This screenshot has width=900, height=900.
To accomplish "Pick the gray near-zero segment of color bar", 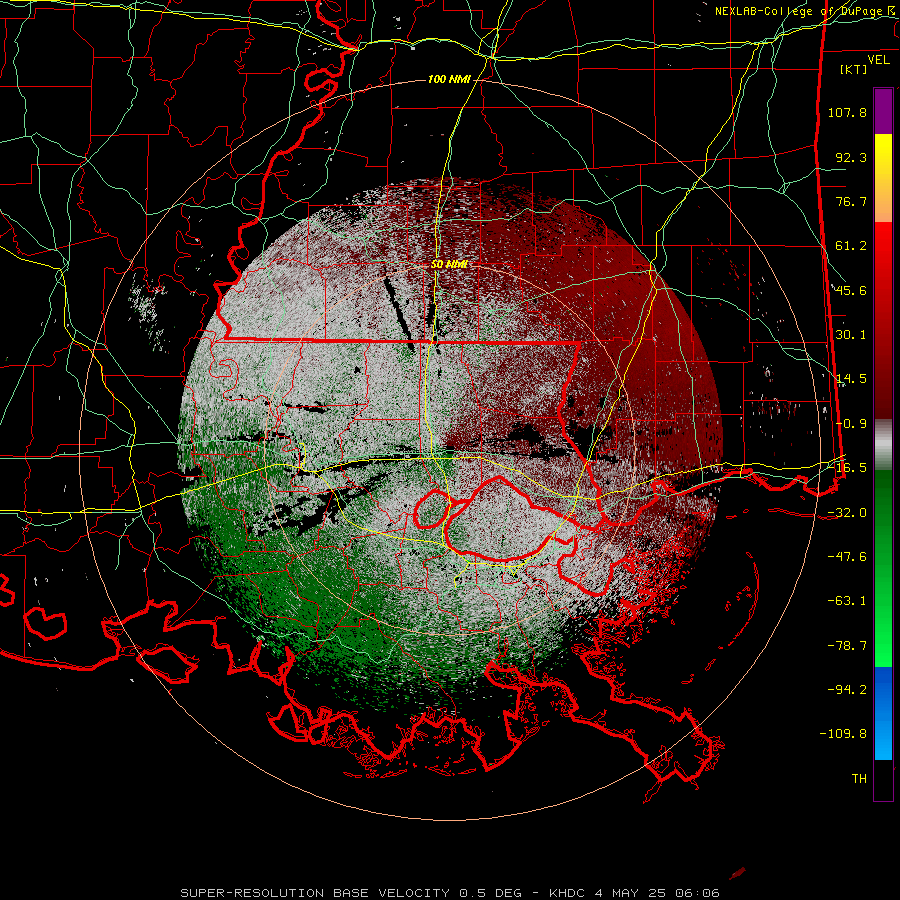I will point(883,445).
